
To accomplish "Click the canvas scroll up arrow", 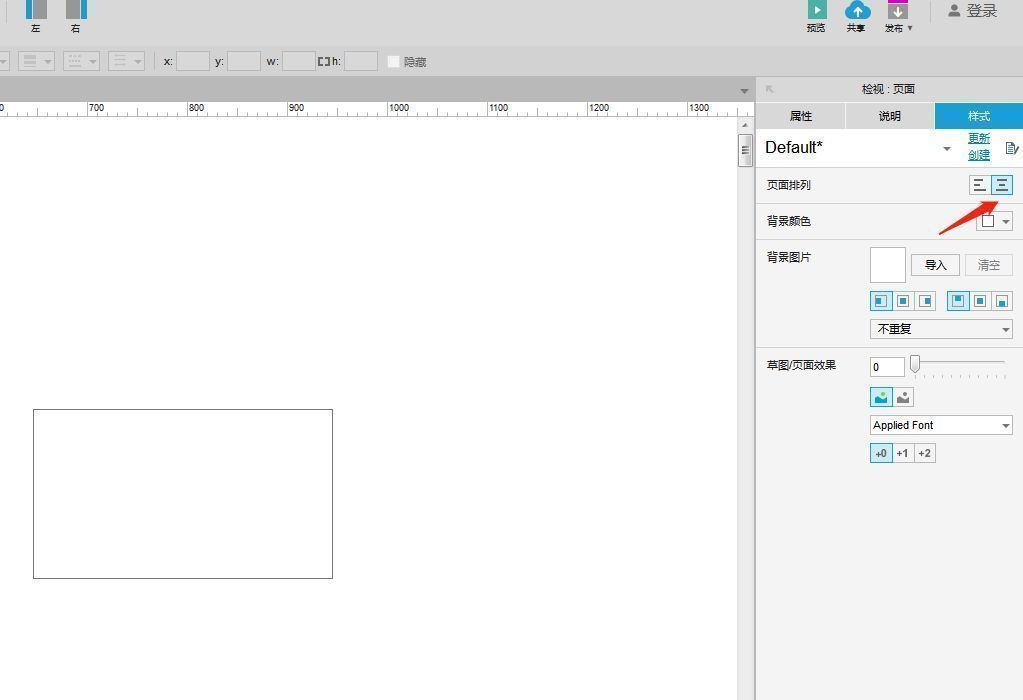I will pos(745,125).
